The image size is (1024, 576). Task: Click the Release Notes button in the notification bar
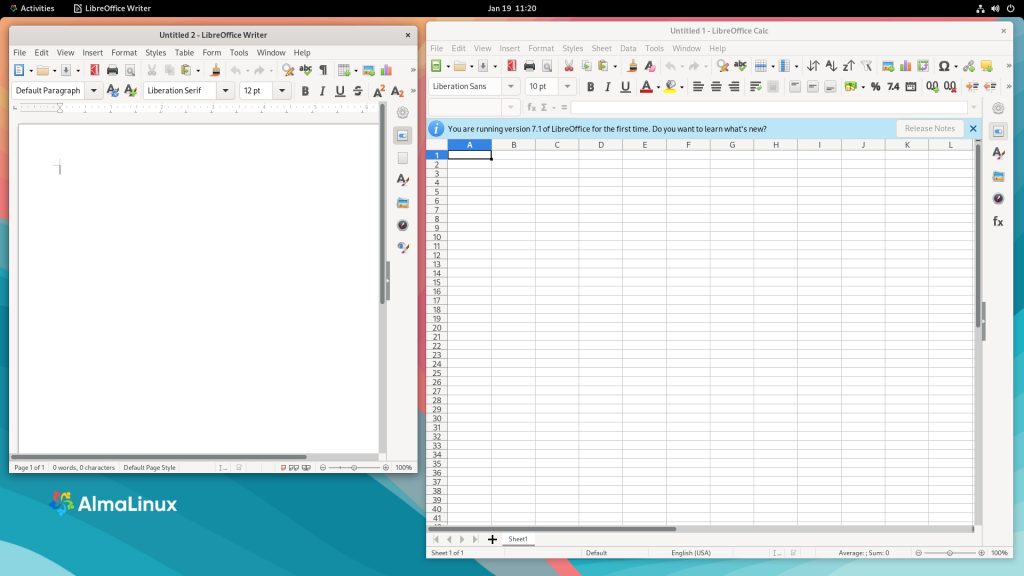coord(929,128)
